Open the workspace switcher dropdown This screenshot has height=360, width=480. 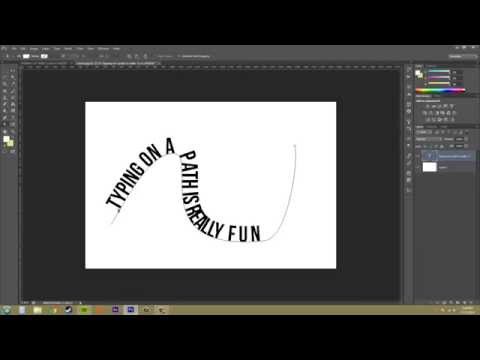point(463,56)
